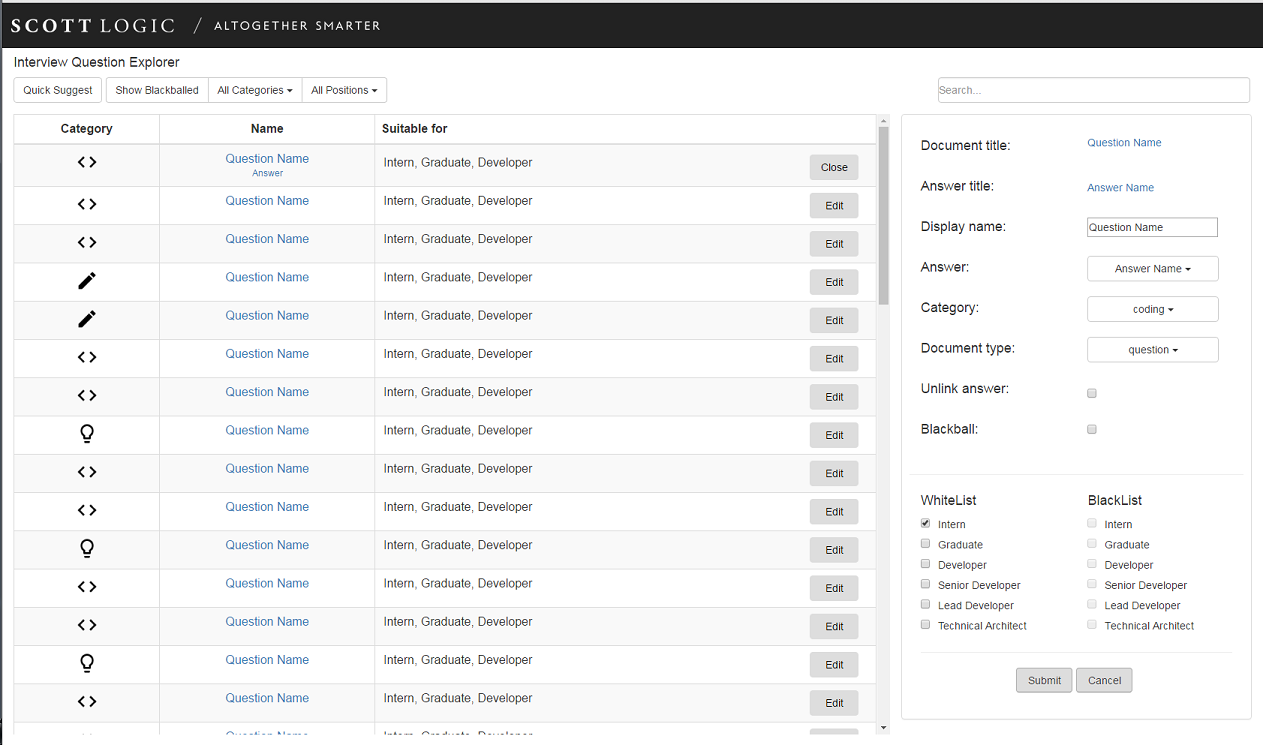Screen dimensions: 1263x745
Task: Uncheck Intern in the WhiteList
Action: [x=925, y=524]
